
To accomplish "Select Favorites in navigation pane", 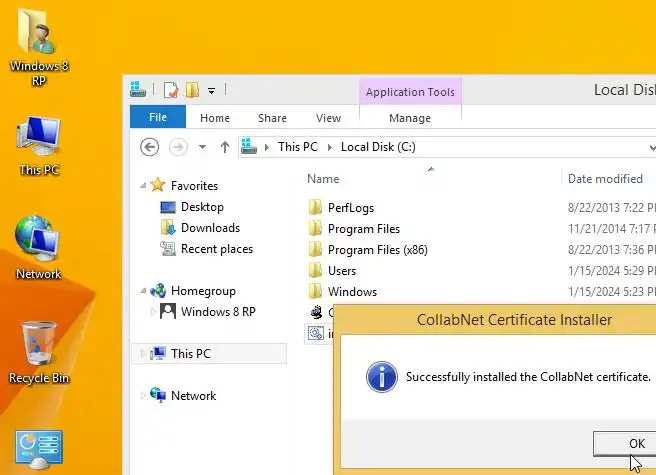I will pyautogui.click(x=194, y=185).
